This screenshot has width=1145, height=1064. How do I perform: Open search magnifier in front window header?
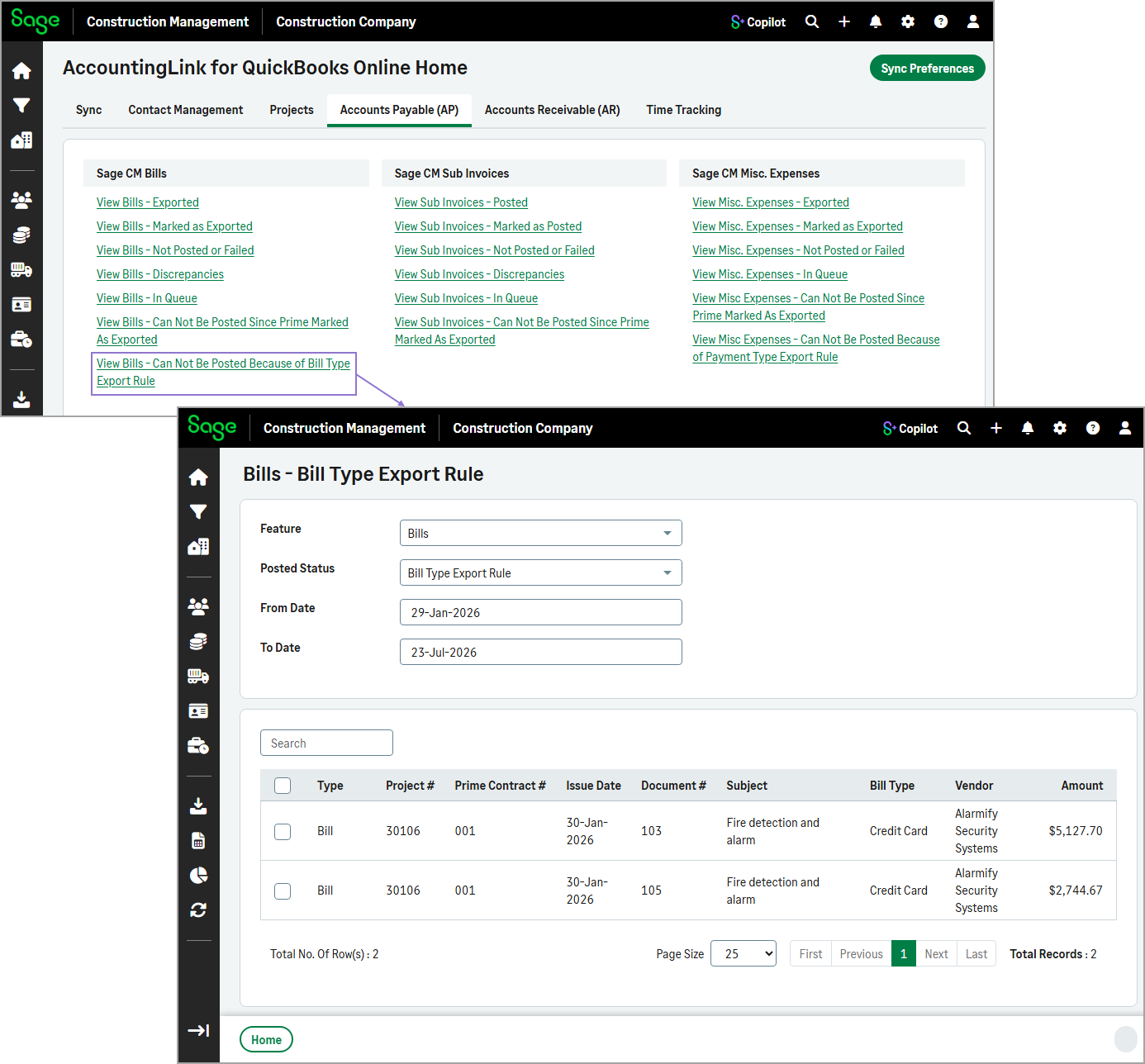pyautogui.click(x=964, y=428)
